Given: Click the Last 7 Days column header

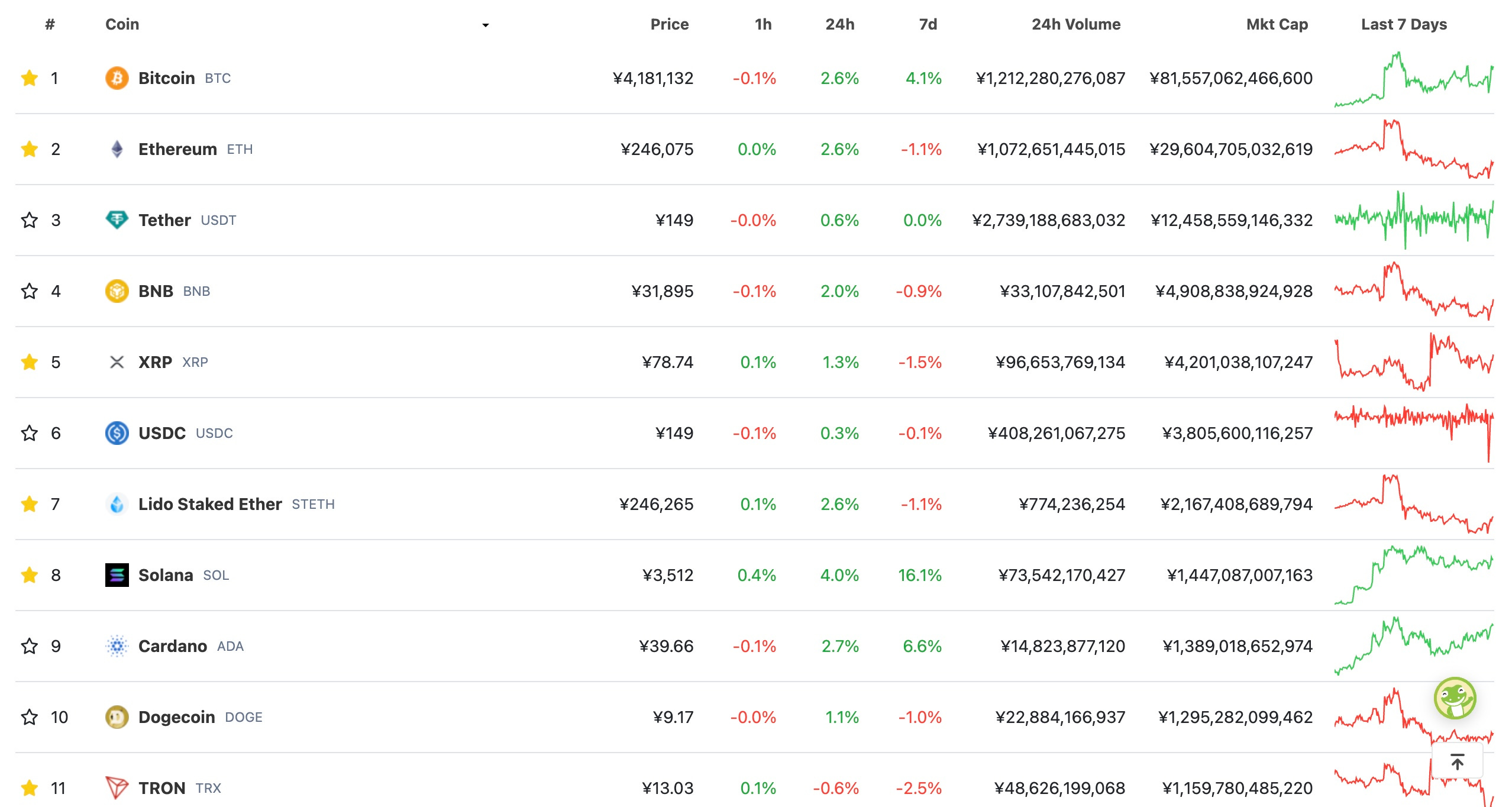Looking at the screenshot, I should (1404, 24).
